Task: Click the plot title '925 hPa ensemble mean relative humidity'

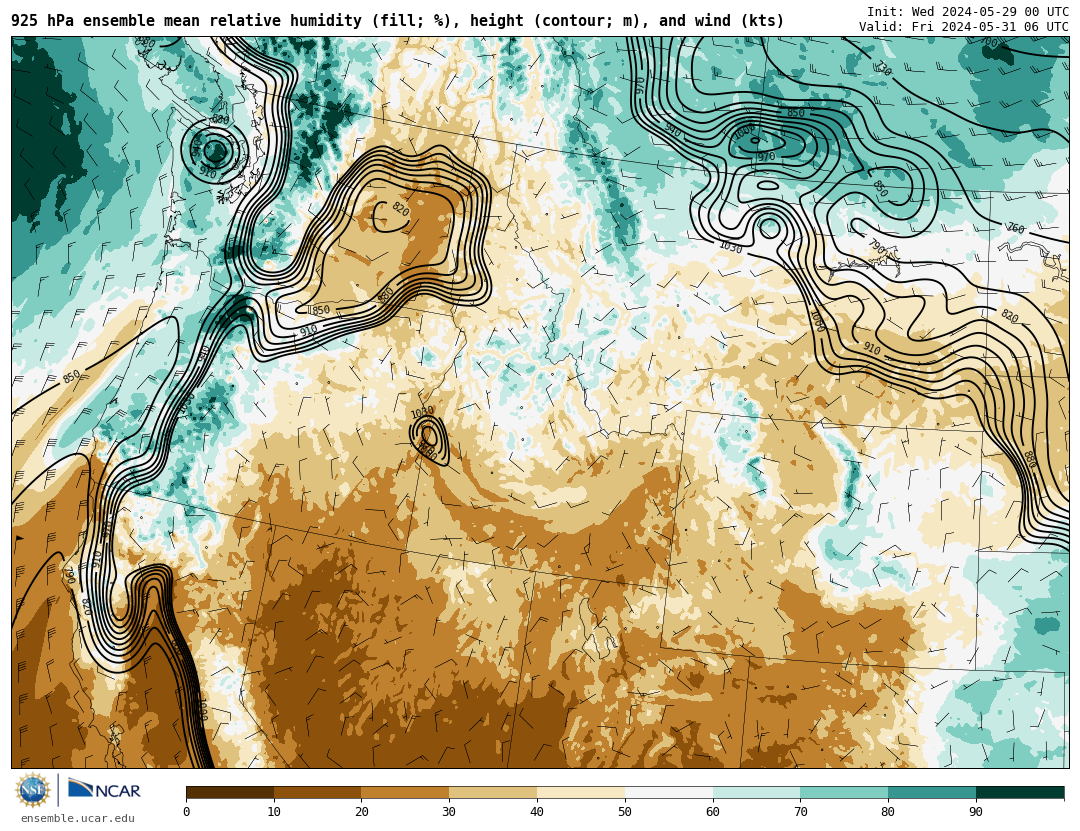Action: click(x=186, y=21)
